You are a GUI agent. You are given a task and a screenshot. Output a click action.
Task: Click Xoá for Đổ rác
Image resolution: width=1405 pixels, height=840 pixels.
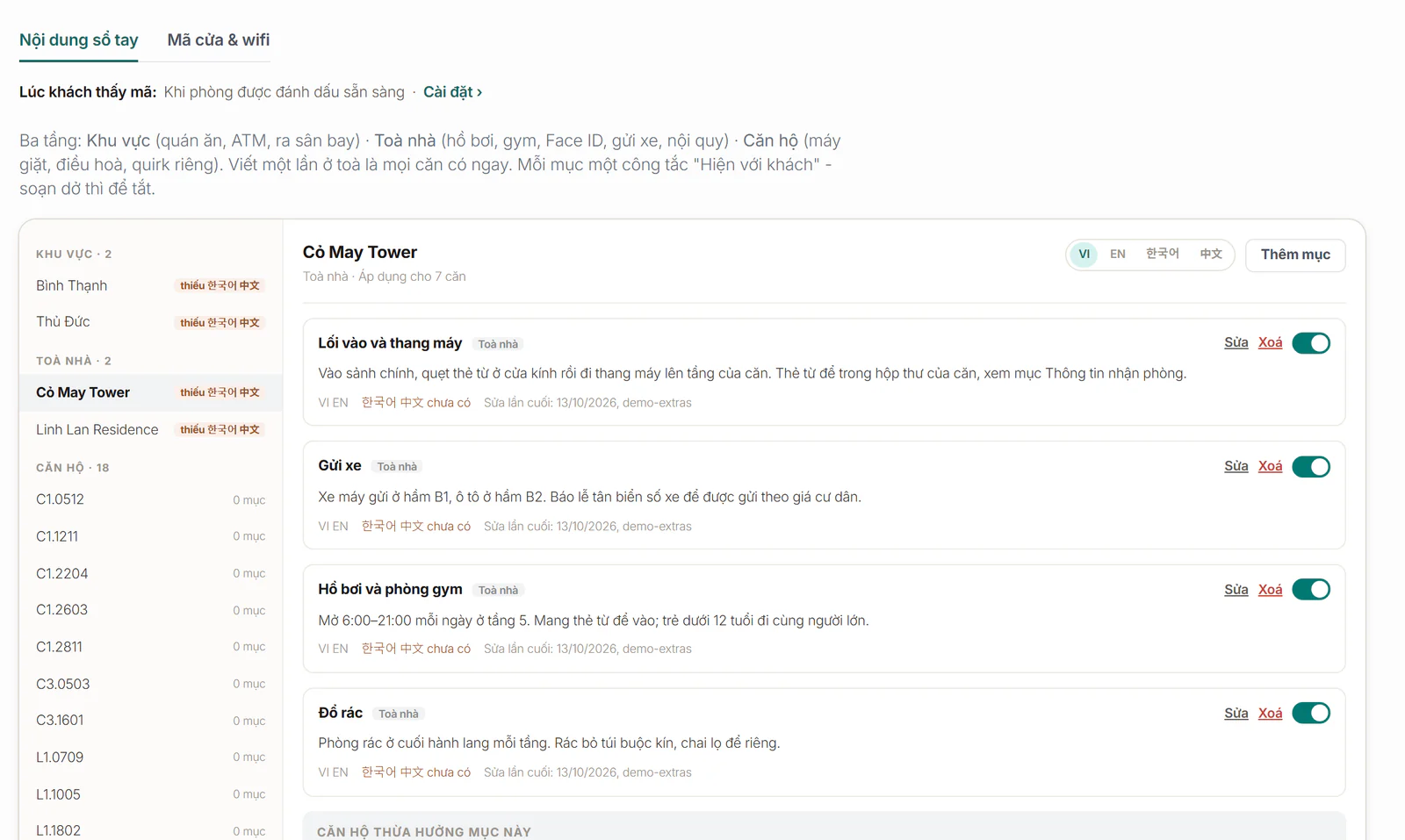(1270, 714)
